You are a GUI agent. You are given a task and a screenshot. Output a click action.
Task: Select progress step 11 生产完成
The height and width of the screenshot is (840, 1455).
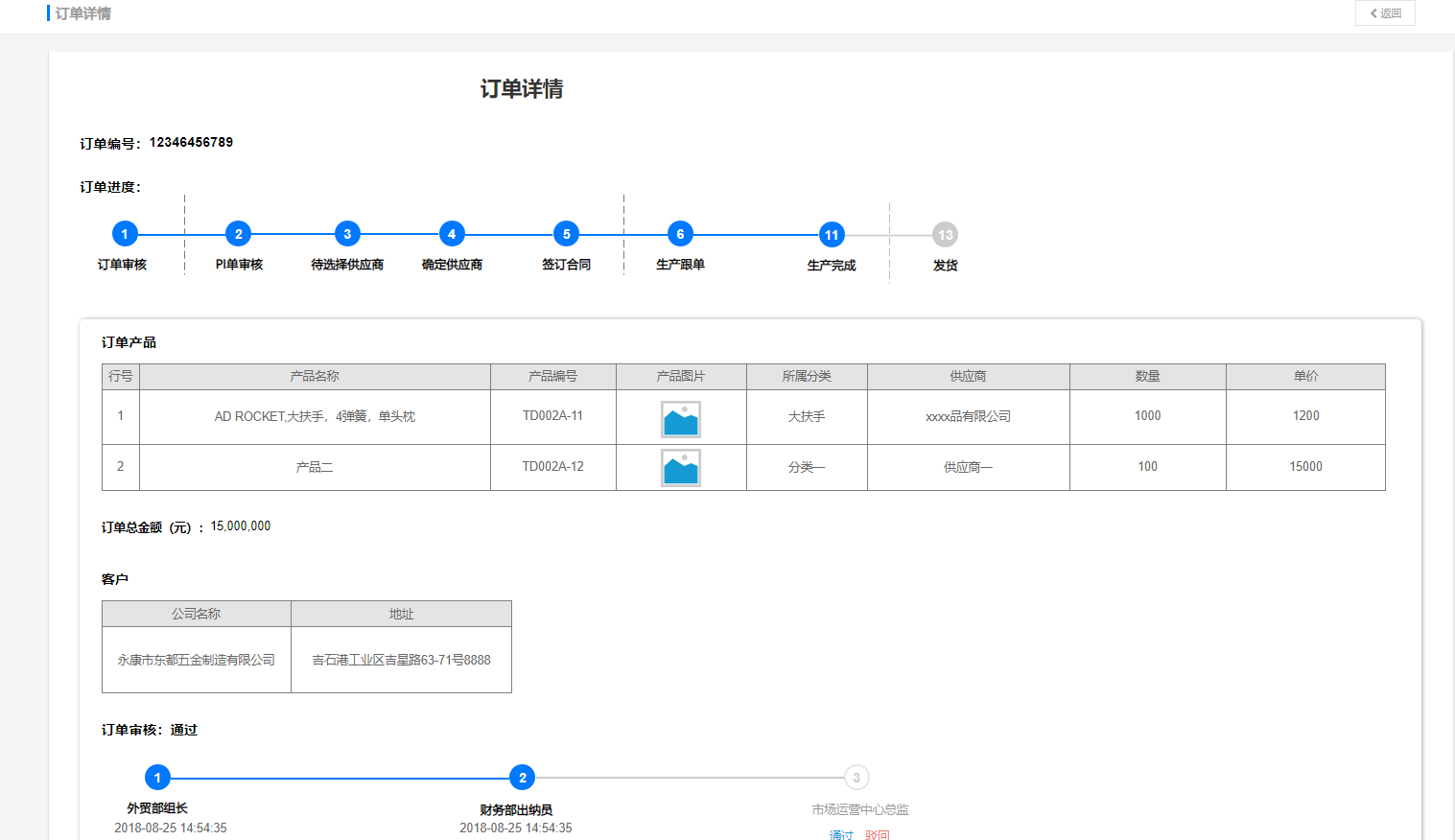coord(832,235)
